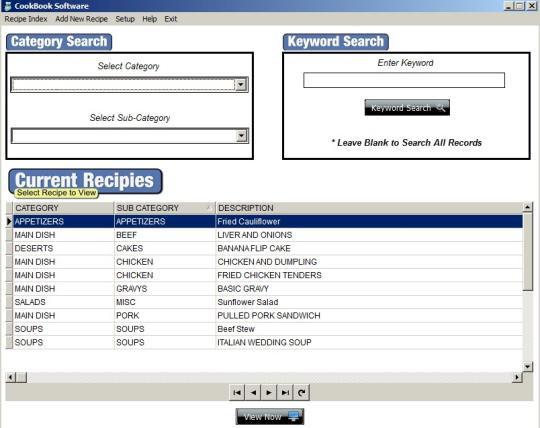Screen dimensions: 540x428
Task: Go to next record arrow
Action: tap(269, 393)
